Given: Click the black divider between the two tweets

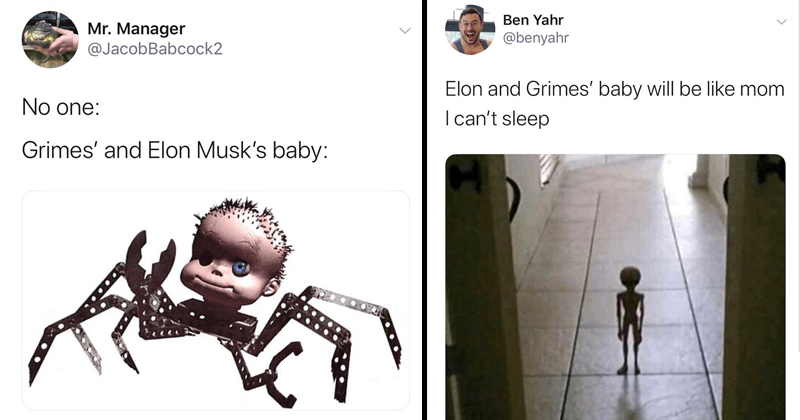Looking at the screenshot, I should click(424, 210).
